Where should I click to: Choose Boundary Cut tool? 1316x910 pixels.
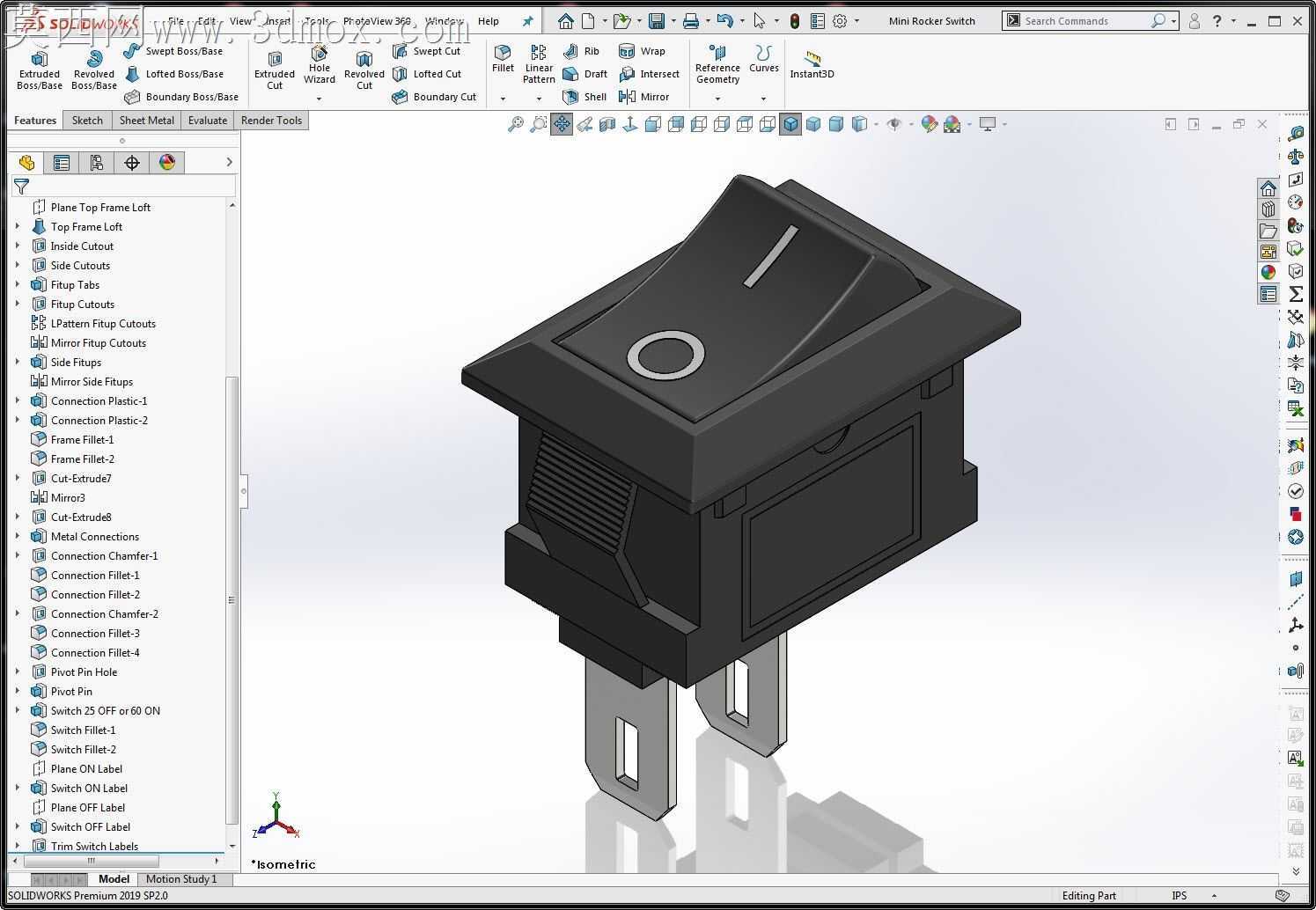(x=434, y=97)
